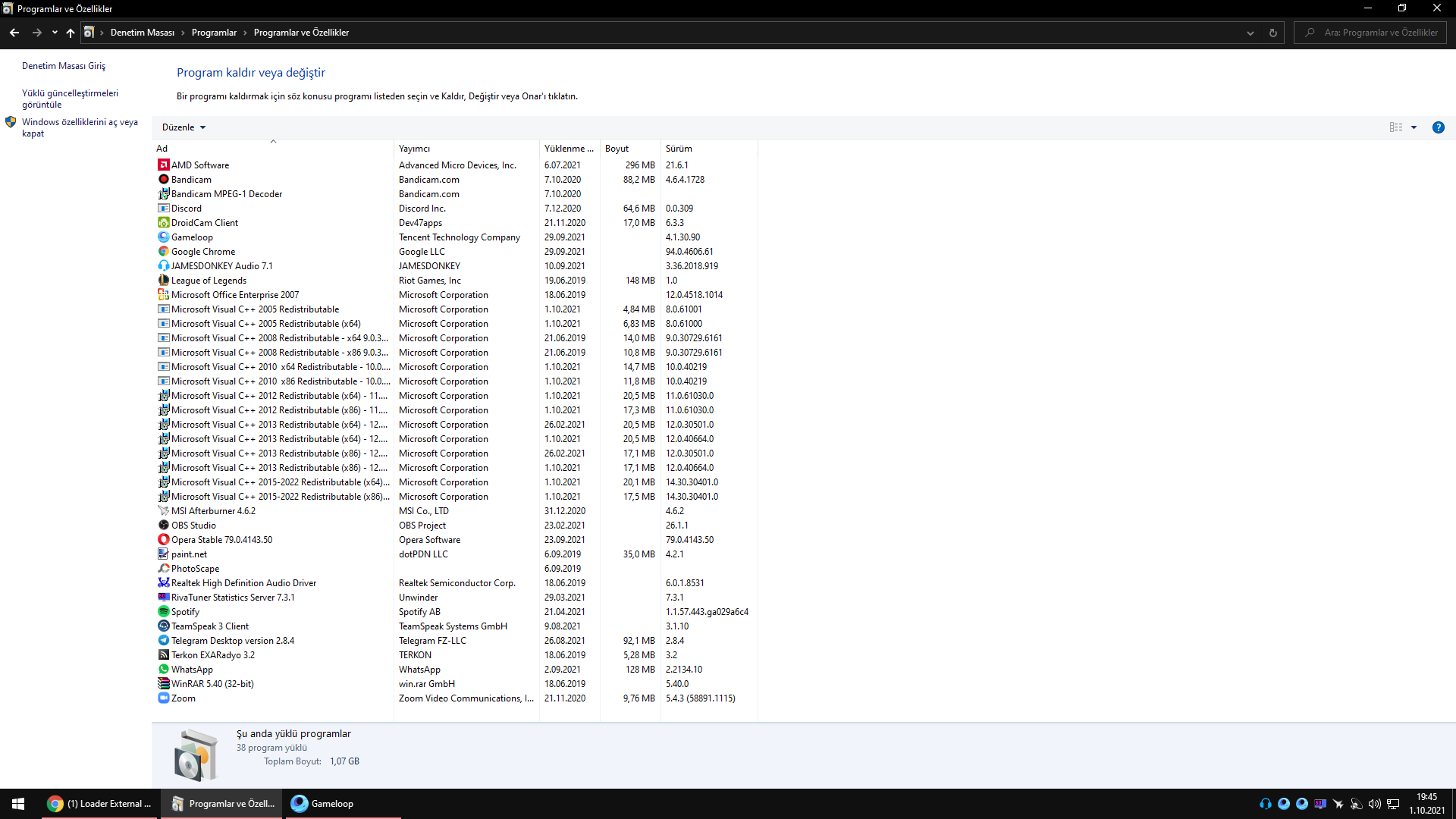
Task: Sort by the Yüklenme date column
Action: coord(570,148)
